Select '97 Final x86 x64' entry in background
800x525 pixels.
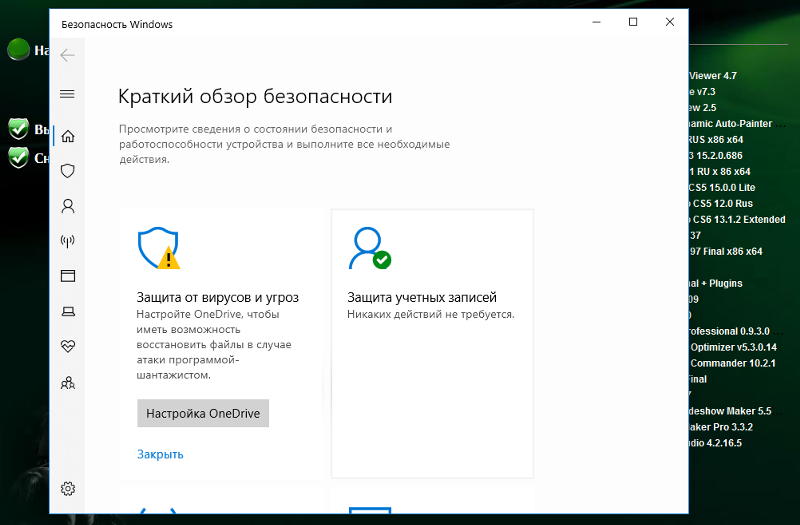coord(726,251)
